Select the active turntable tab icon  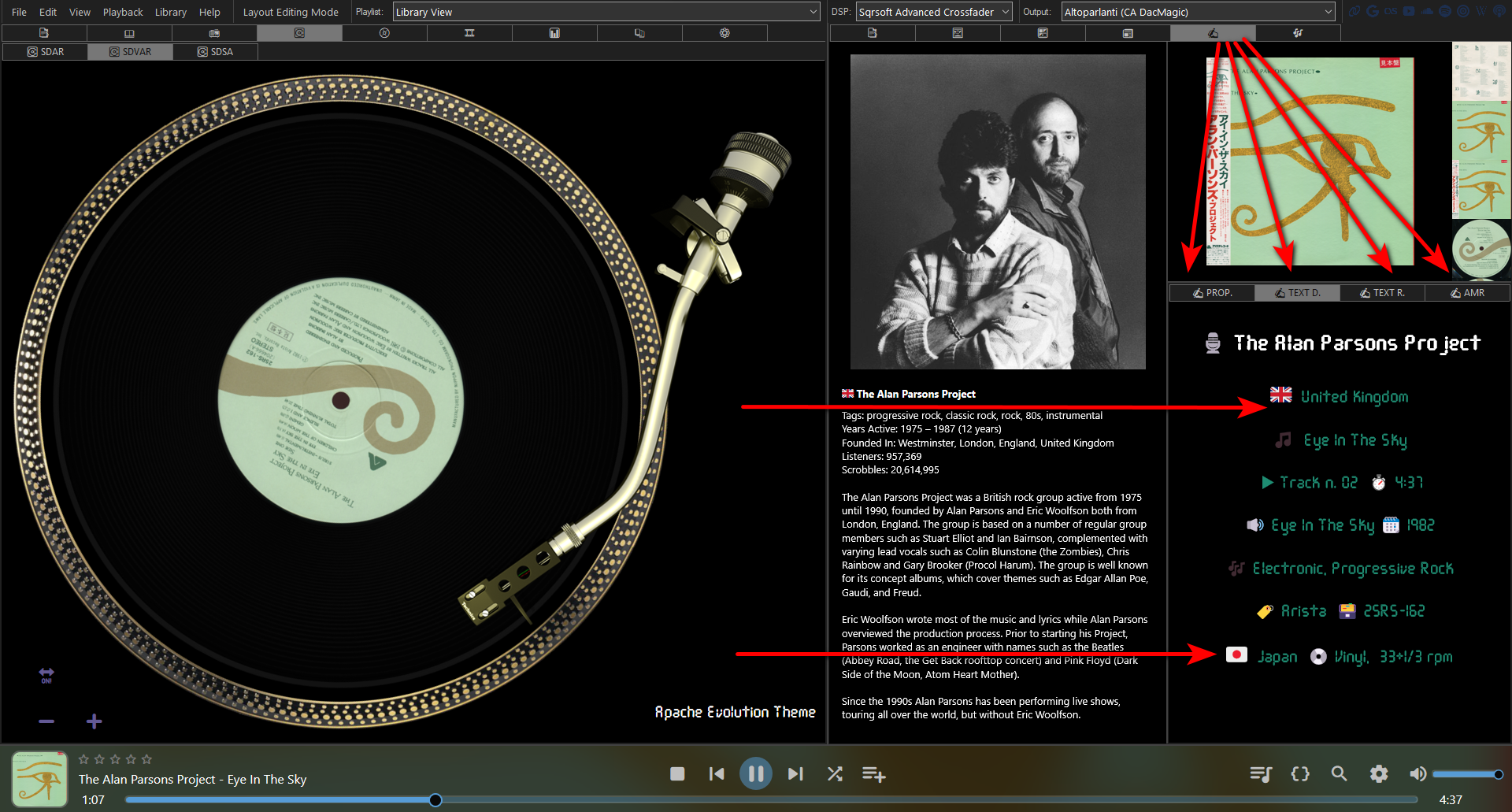click(299, 33)
